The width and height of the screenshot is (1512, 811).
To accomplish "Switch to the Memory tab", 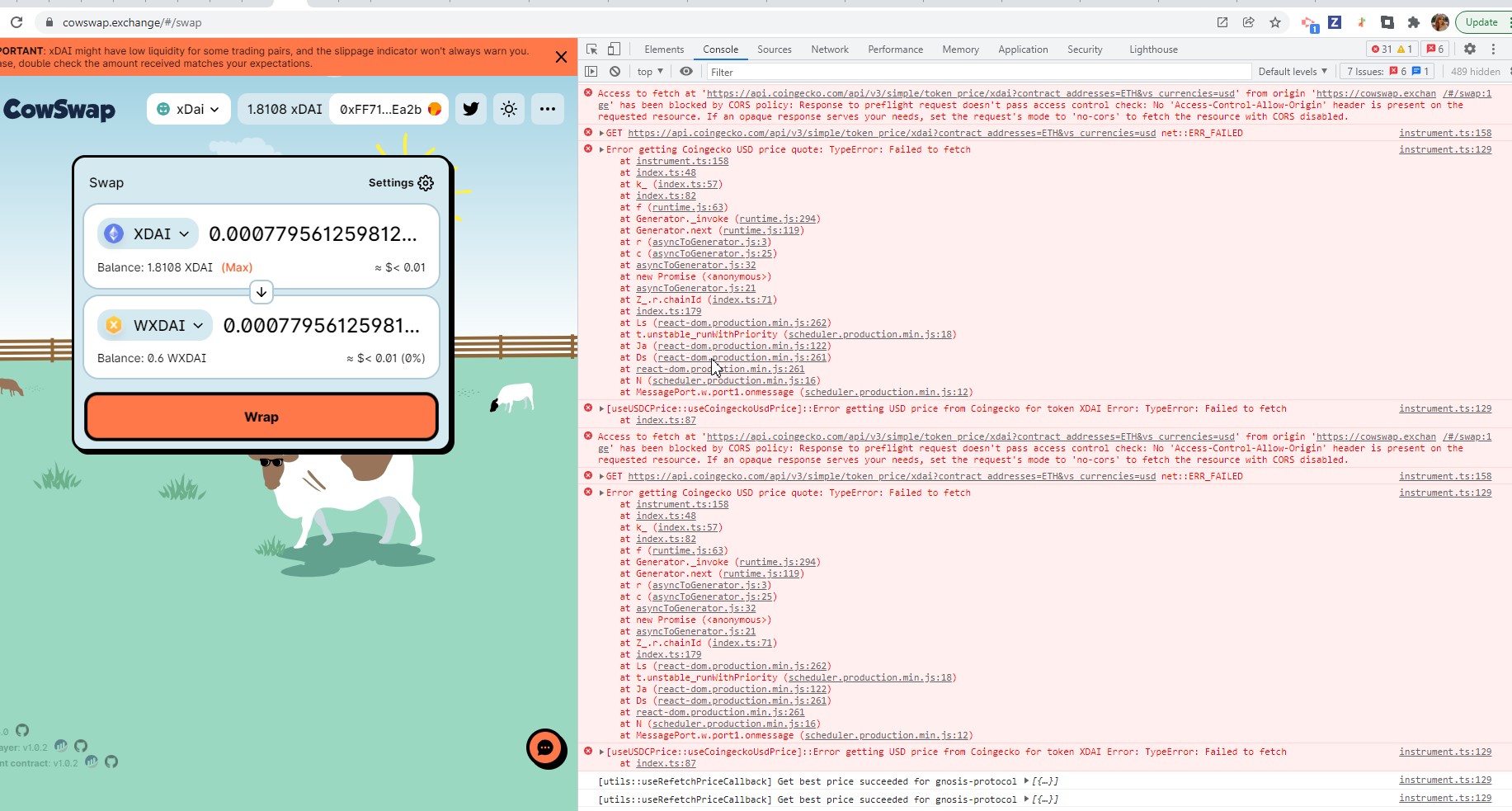I will coord(960,50).
